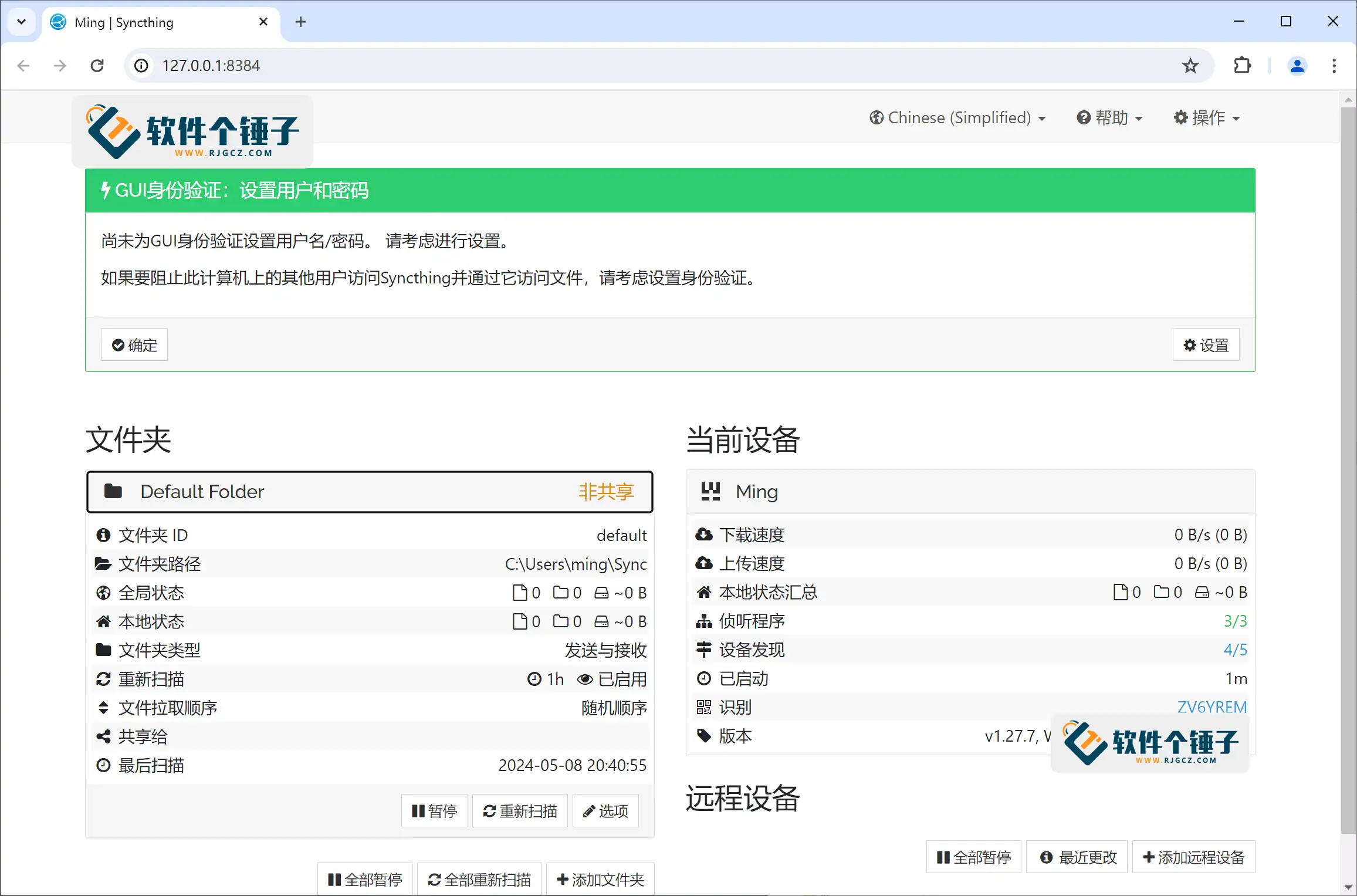1357x896 pixels.
Task: Click the 重新扫描 button for Default Folder
Action: 520,811
